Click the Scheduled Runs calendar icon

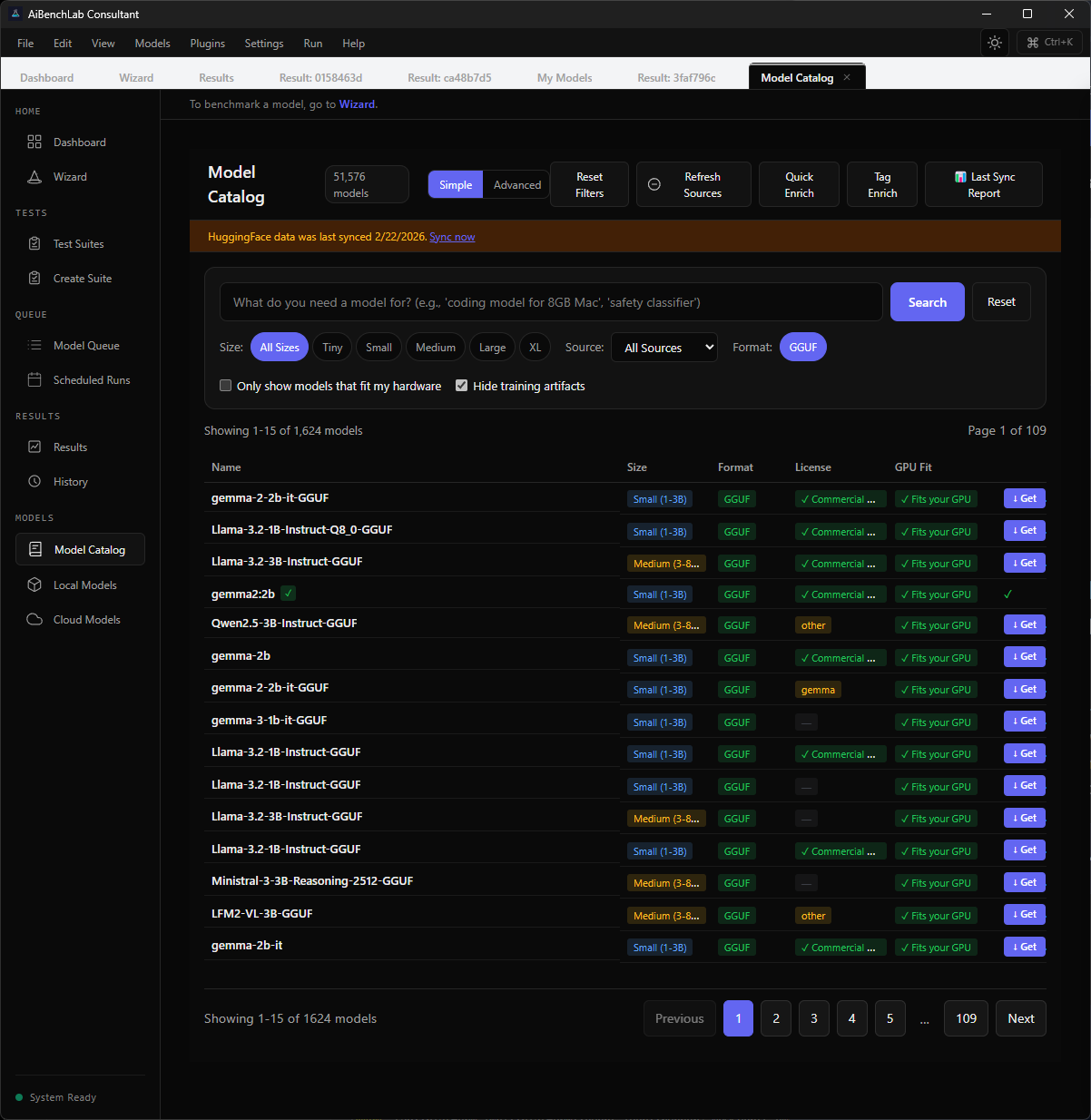coord(34,380)
